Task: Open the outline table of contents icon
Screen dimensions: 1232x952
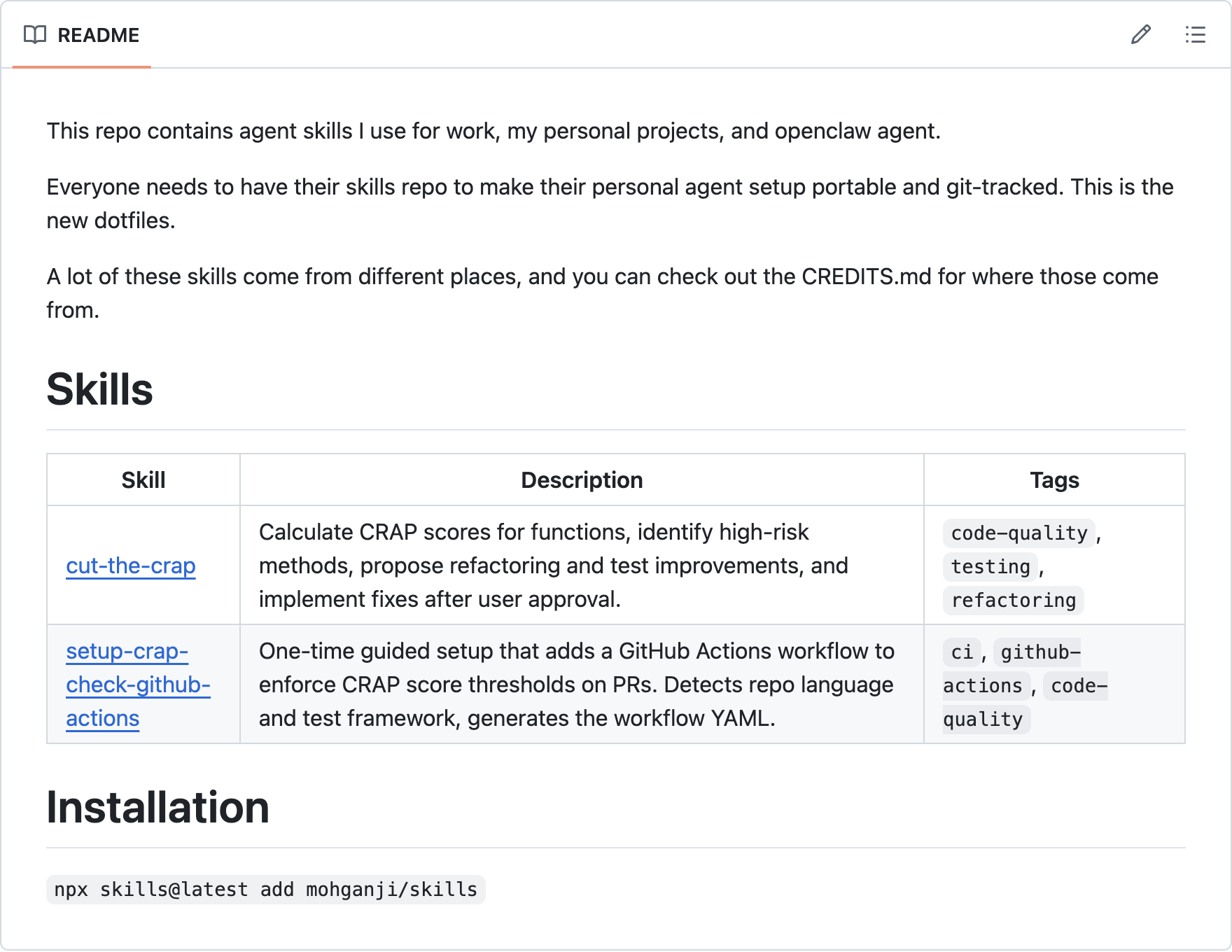Action: 1195,34
